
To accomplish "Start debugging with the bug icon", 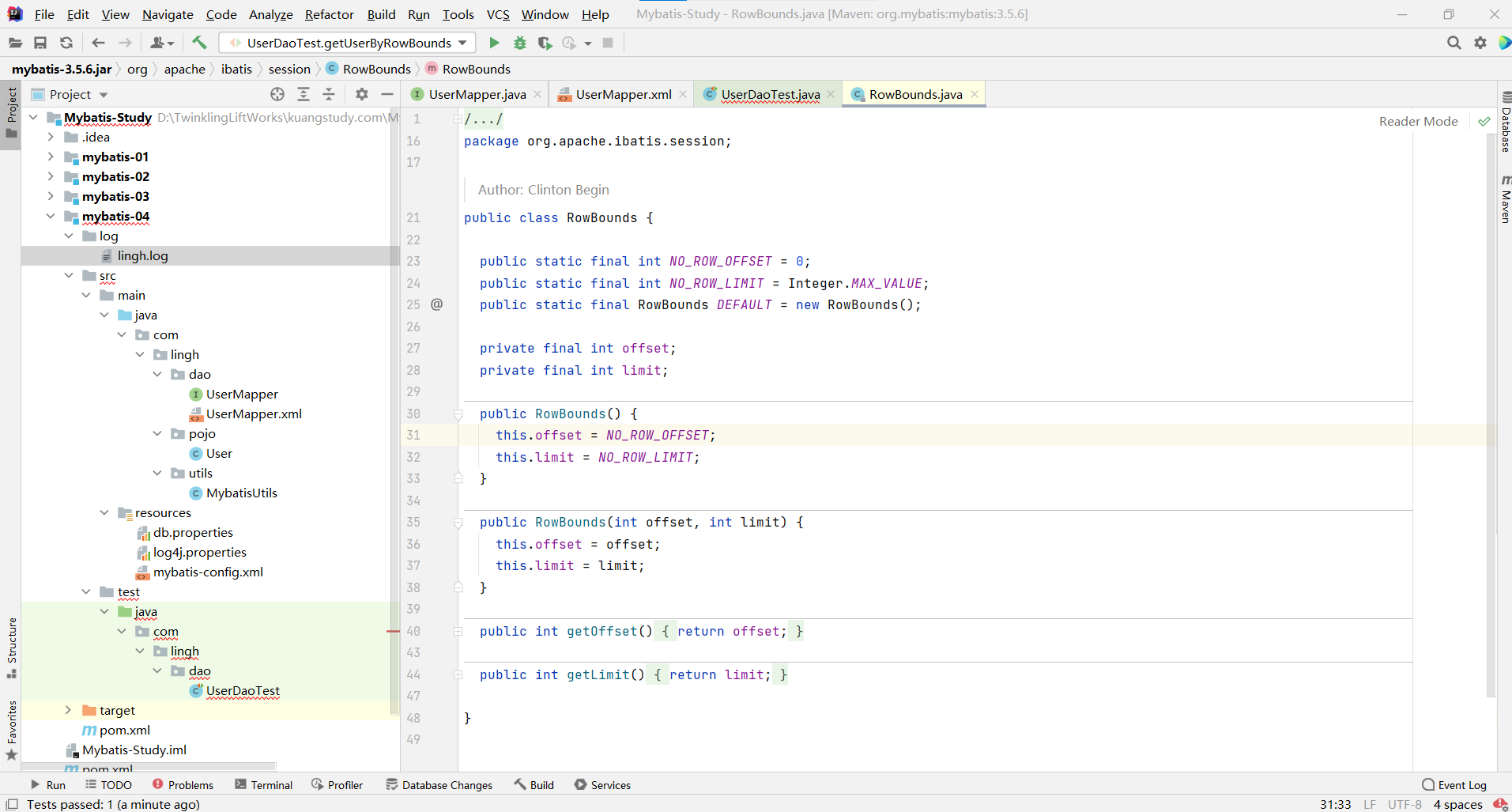I will click(519, 43).
